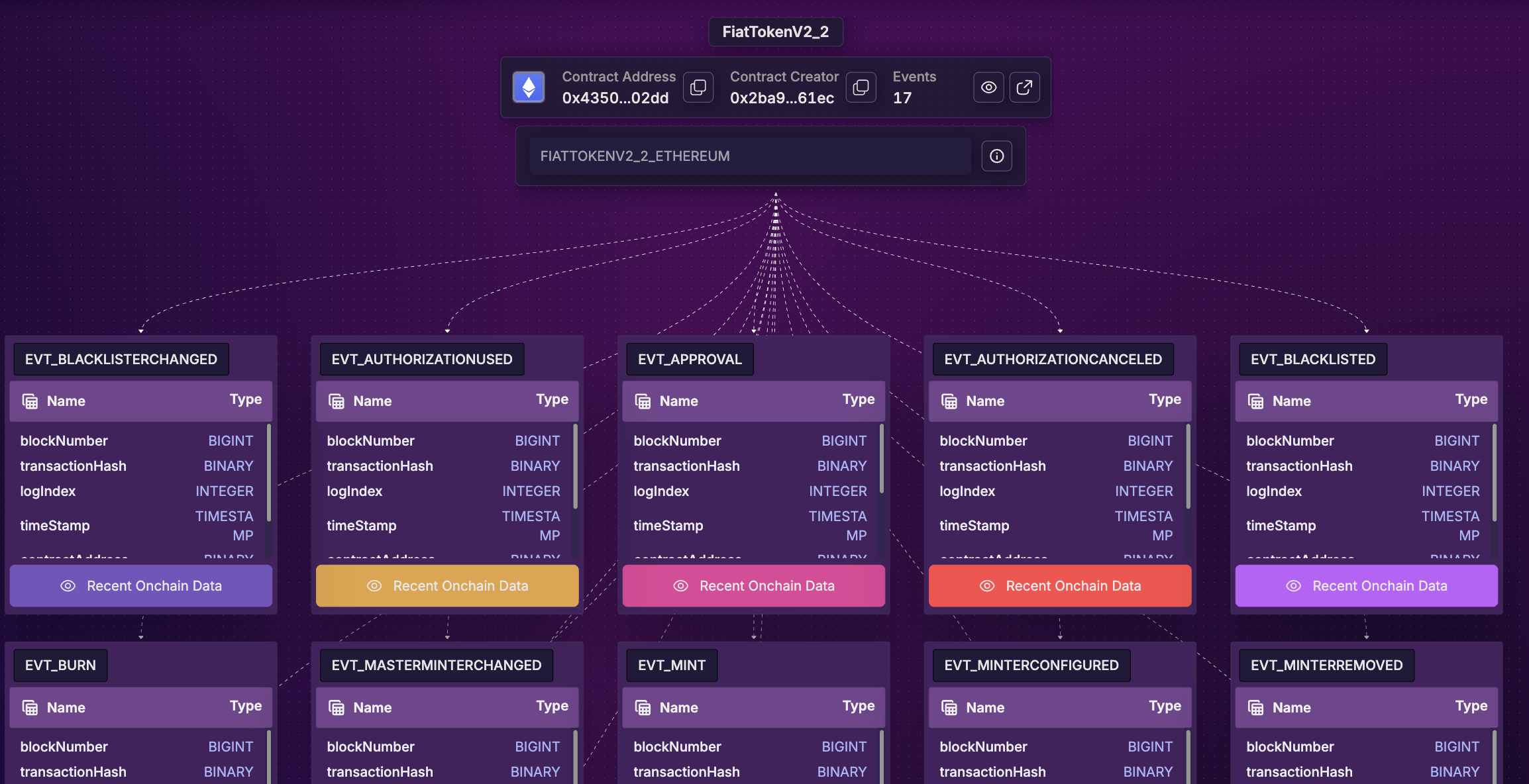Toggle the Events visibility eye icon

988,87
